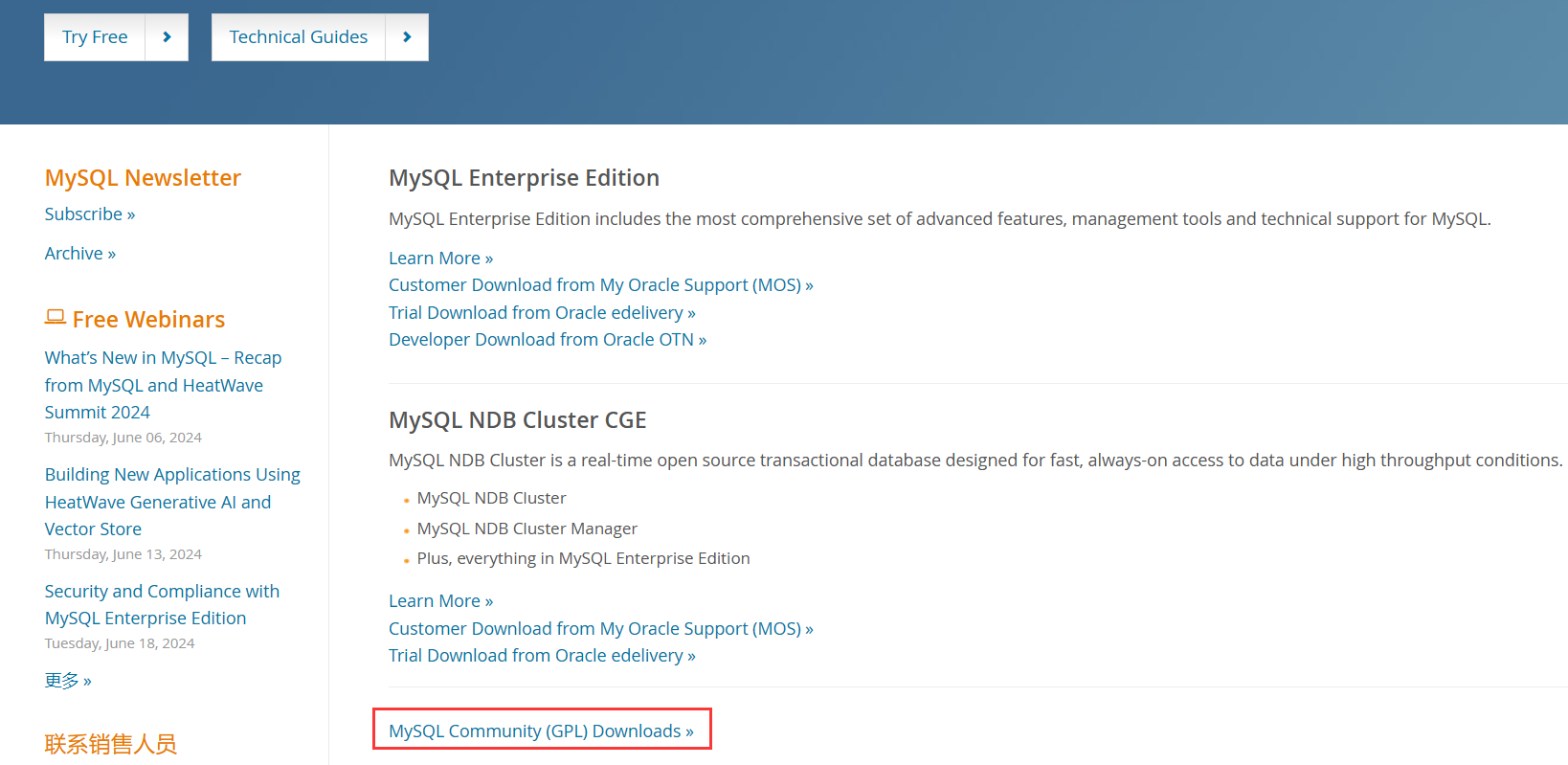Open Building New Applications Using HeatWave webinar
This screenshot has height=765, width=1568.
click(172, 502)
